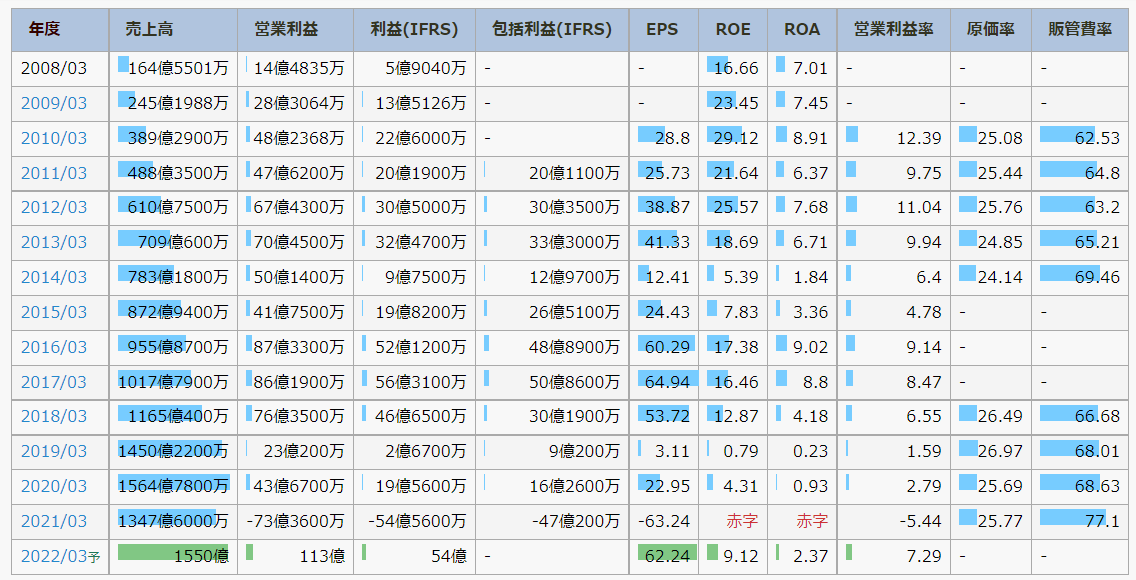The image size is (1136, 580).
Task: Click the red 赤字 in ROE column
Action: 743,521
